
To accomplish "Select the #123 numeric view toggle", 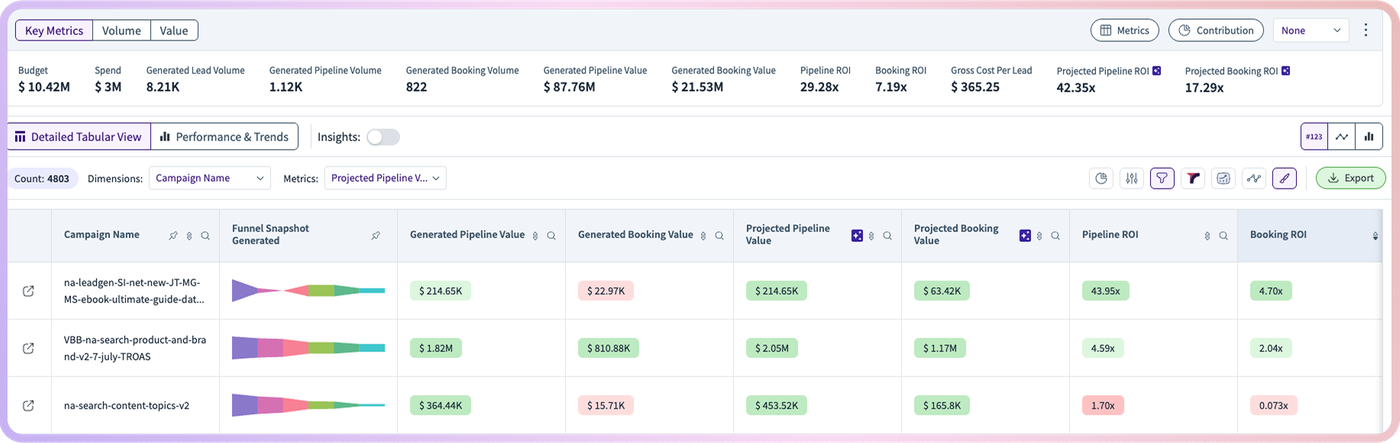I will [1314, 136].
